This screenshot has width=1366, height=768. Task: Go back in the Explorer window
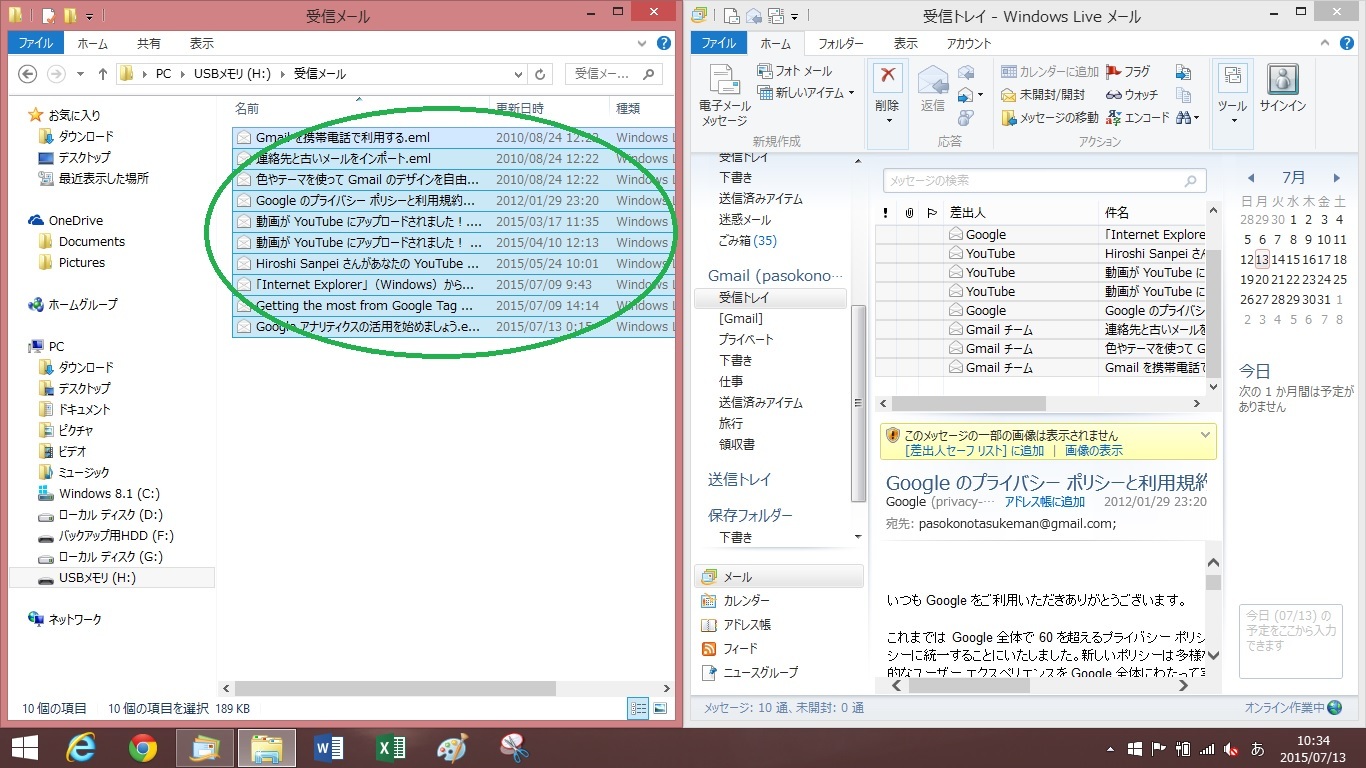coord(28,74)
